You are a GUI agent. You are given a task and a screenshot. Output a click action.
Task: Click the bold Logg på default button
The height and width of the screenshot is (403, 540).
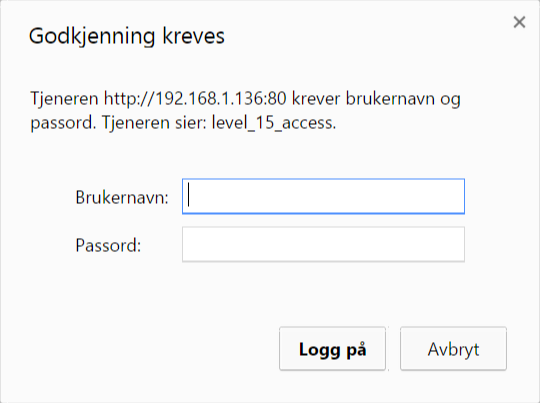(332, 349)
